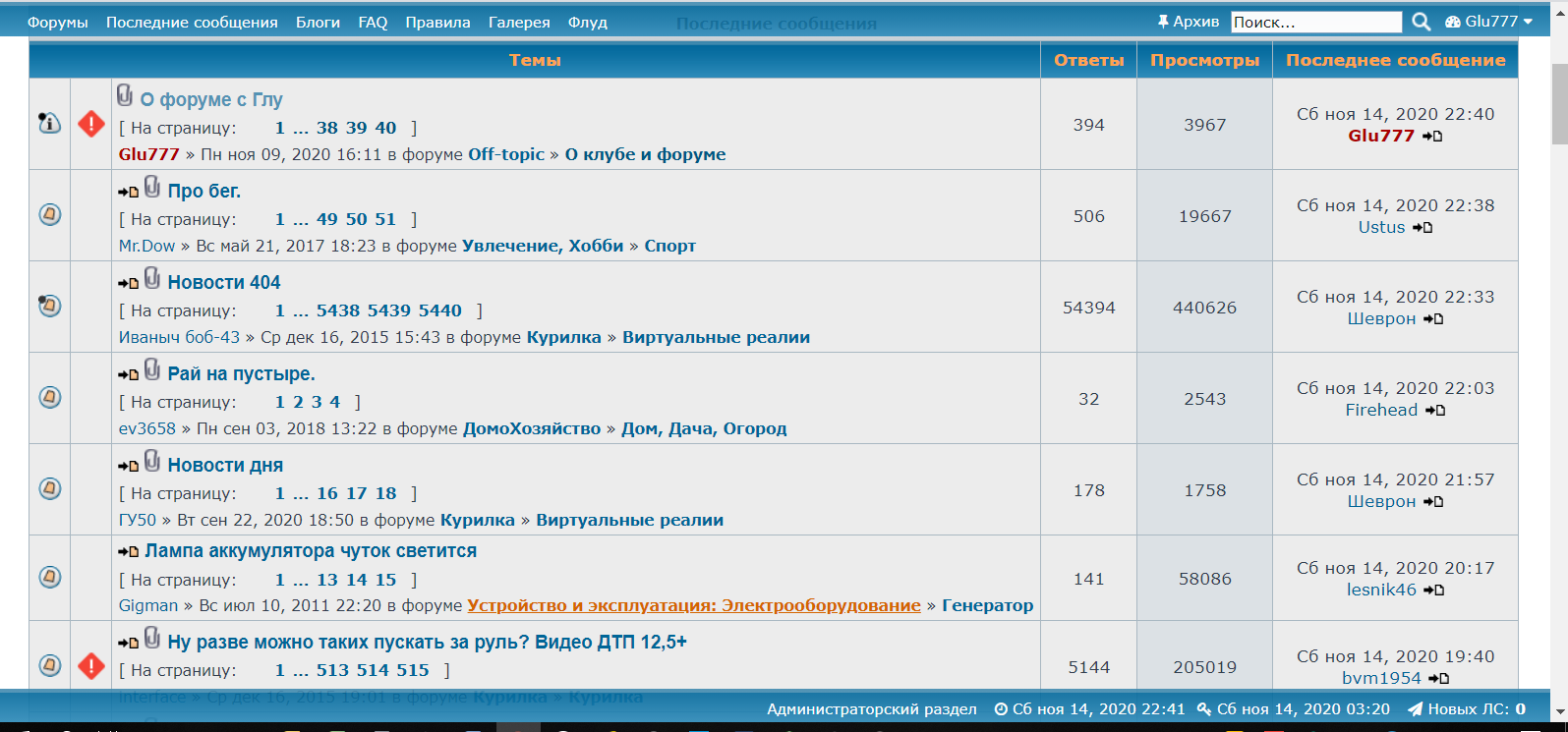This screenshot has width=1568, height=732.
Task: Open paperclip attachment icon beside 'О форуме с Глу'
Action: click(x=125, y=95)
